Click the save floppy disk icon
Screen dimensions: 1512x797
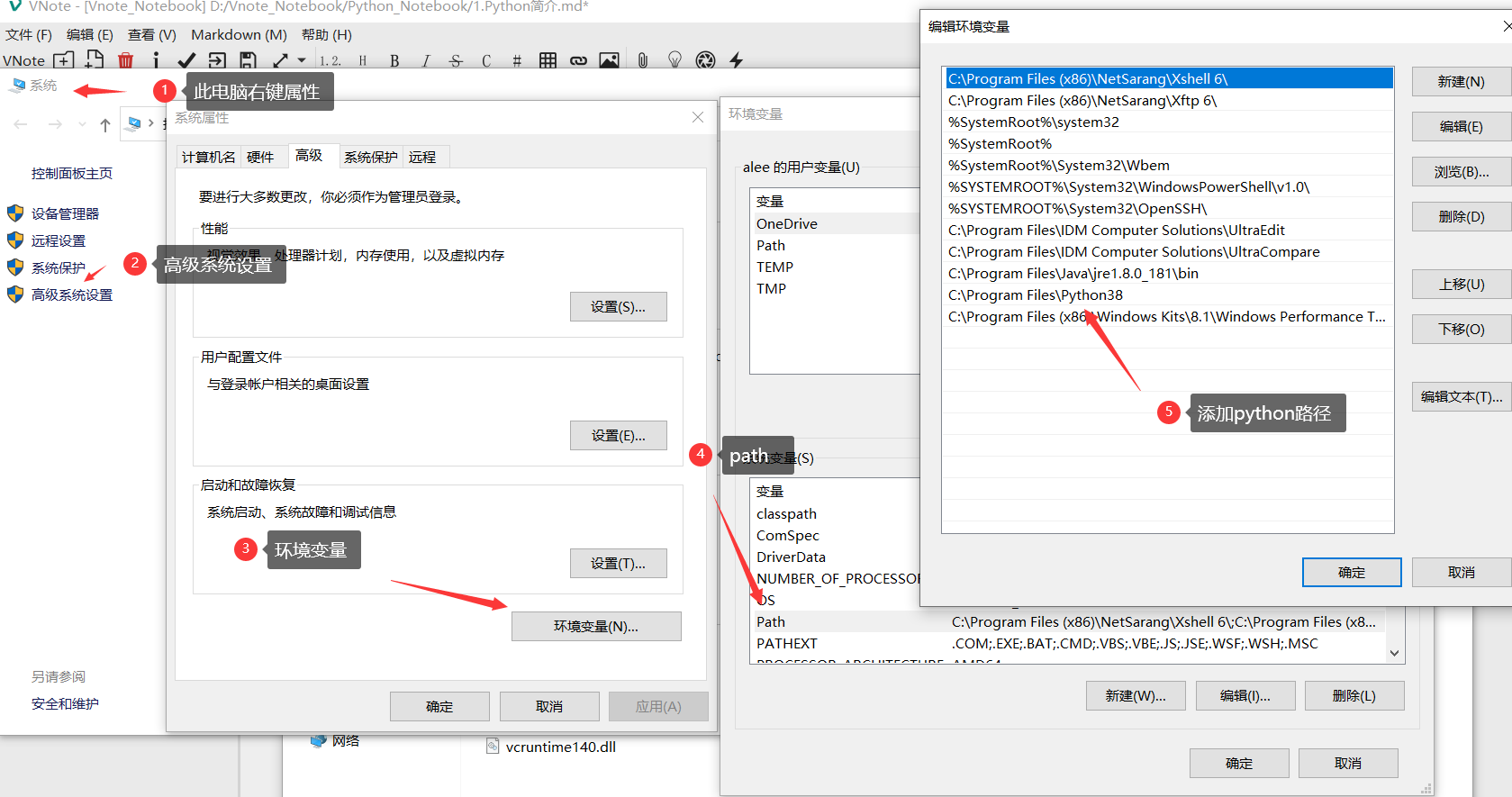click(249, 60)
